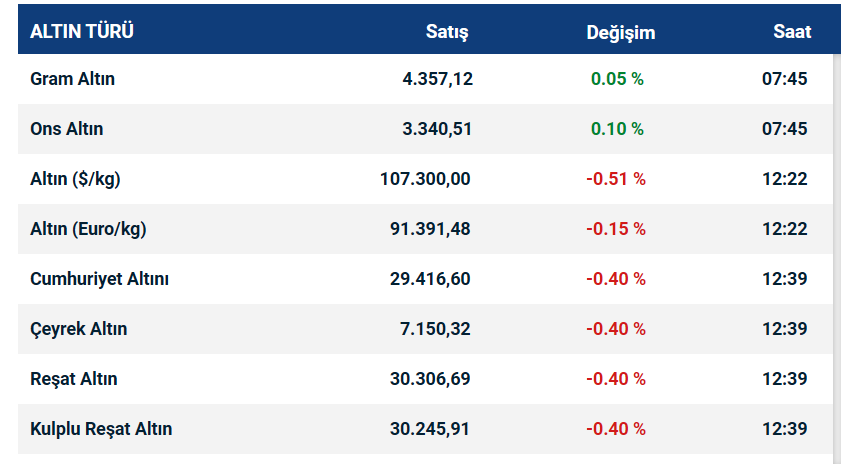Click the -0.15 % change value

point(616,229)
